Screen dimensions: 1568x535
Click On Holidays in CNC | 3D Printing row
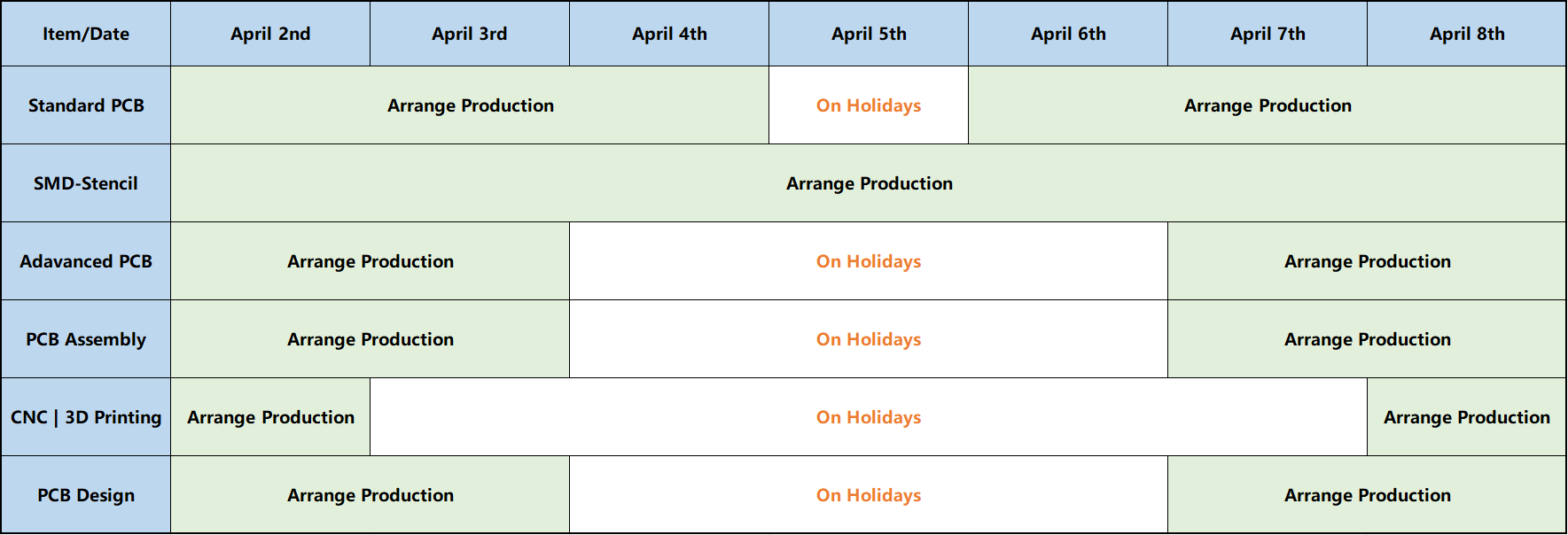(x=869, y=417)
